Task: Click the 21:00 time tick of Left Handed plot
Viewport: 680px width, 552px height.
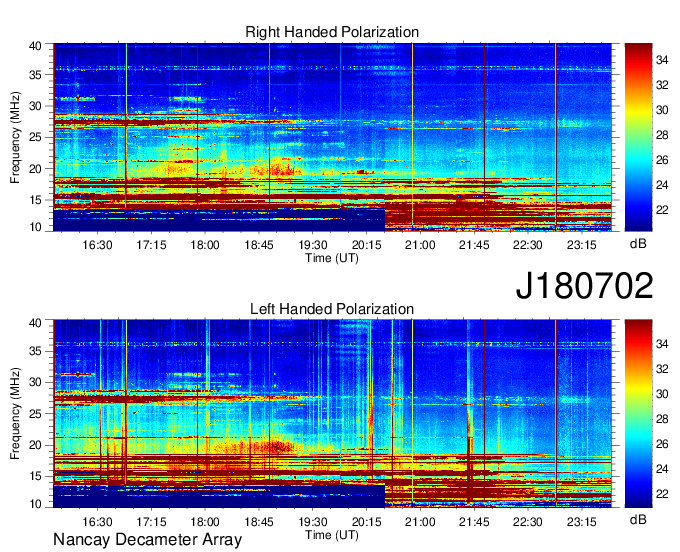Action: pyautogui.click(x=420, y=522)
